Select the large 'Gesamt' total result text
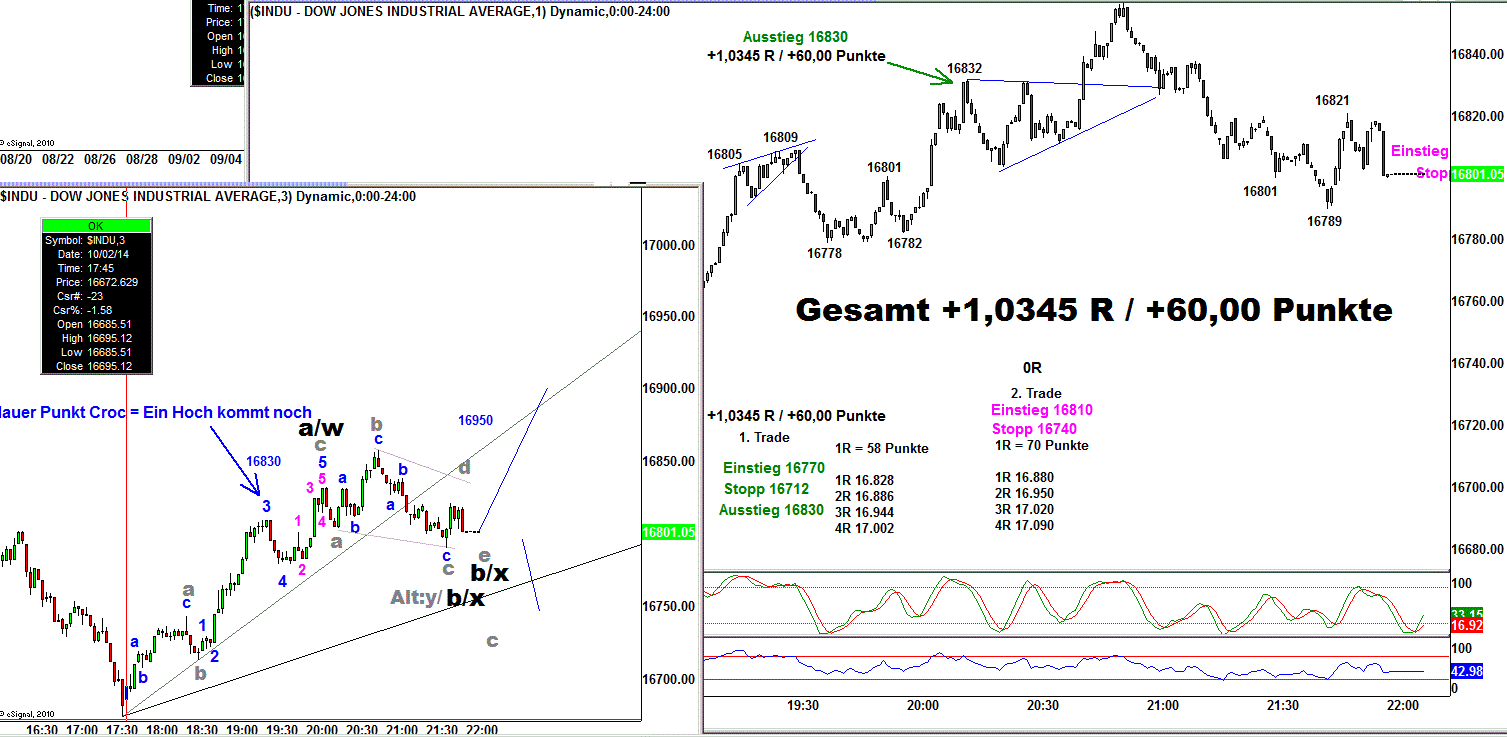The height and width of the screenshot is (737, 1507). pos(1093,310)
